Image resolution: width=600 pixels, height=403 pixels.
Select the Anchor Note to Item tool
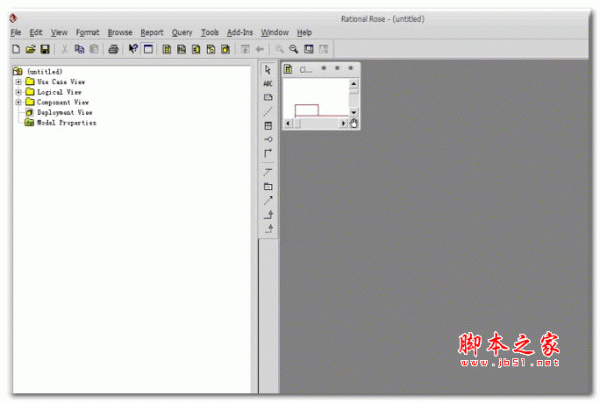268,111
